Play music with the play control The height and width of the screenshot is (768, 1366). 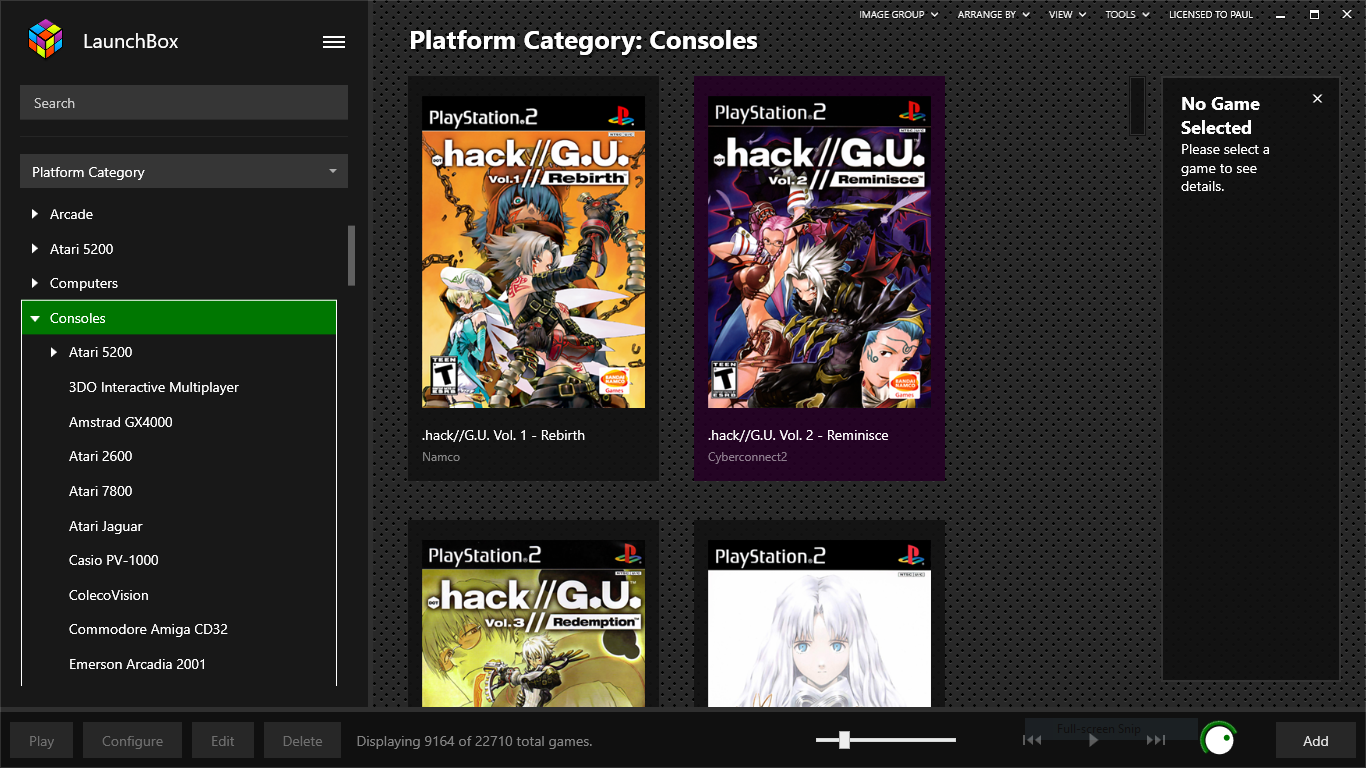[1094, 740]
